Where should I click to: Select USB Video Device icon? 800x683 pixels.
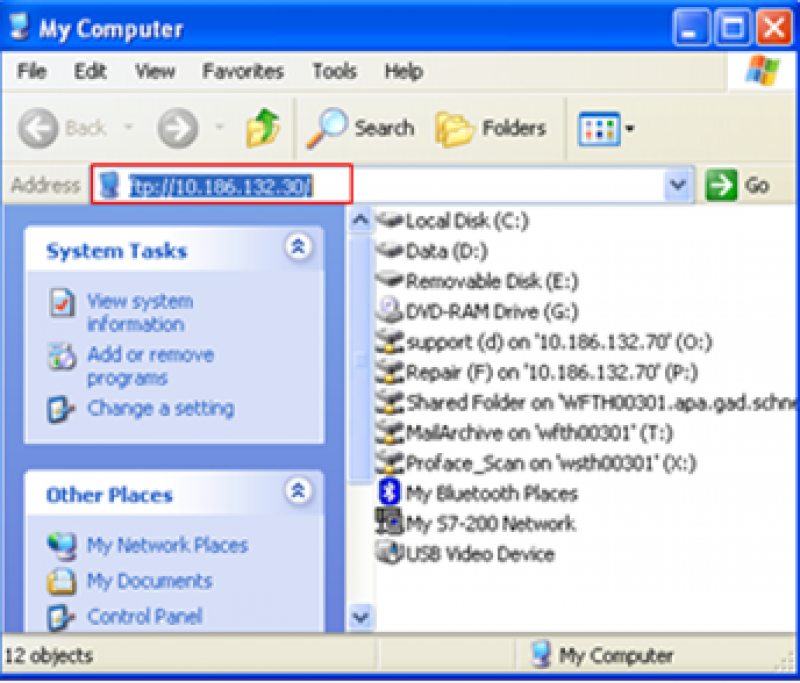click(x=390, y=553)
